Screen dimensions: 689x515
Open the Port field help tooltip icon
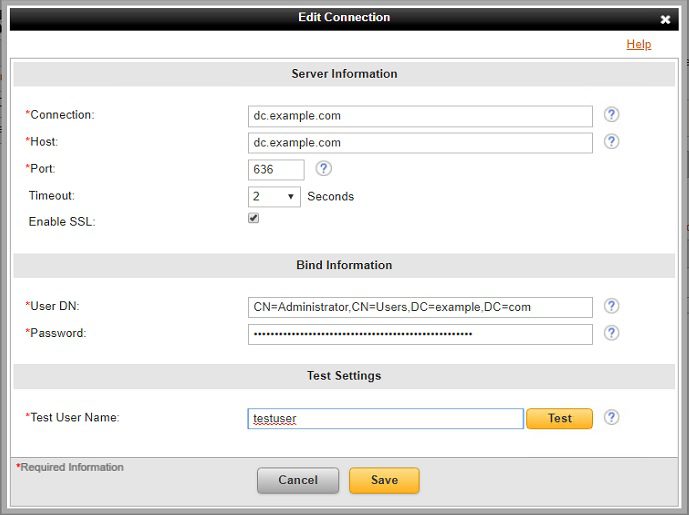[323, 169]
